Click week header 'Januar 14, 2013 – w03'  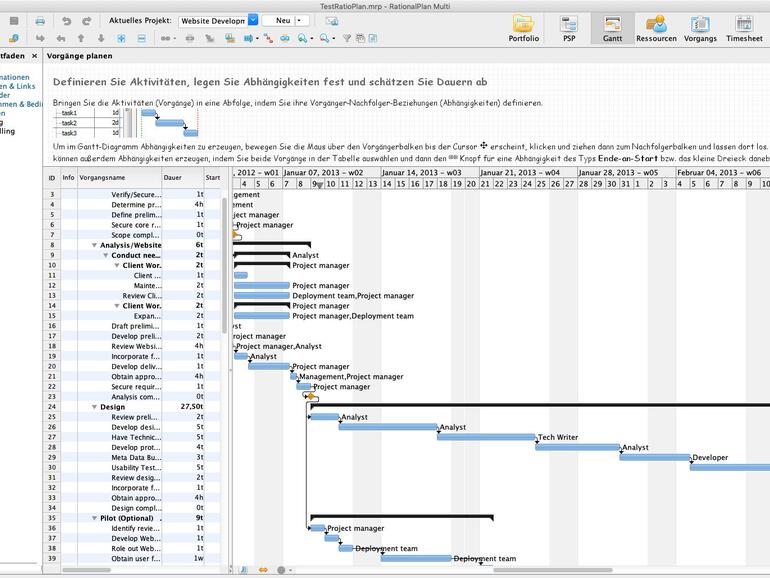tap(430, 172)
